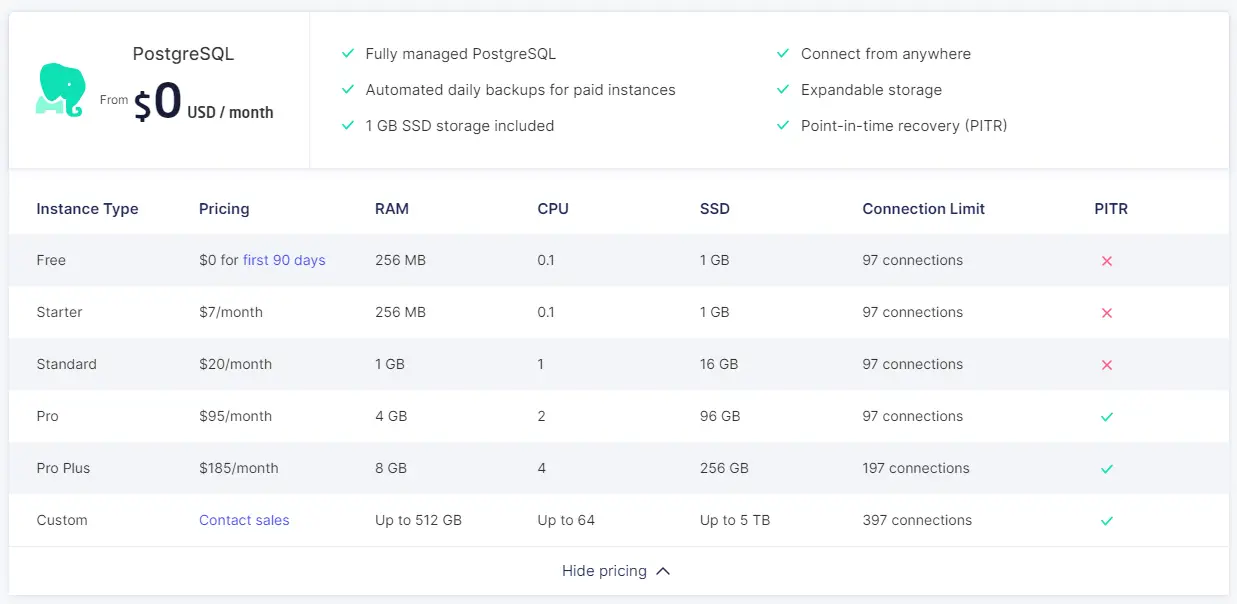The width and height of the screenshot is (1237, 604).
Task: Click the Up to 512 GB RAM cell
Action: click(x=418, y=520)
